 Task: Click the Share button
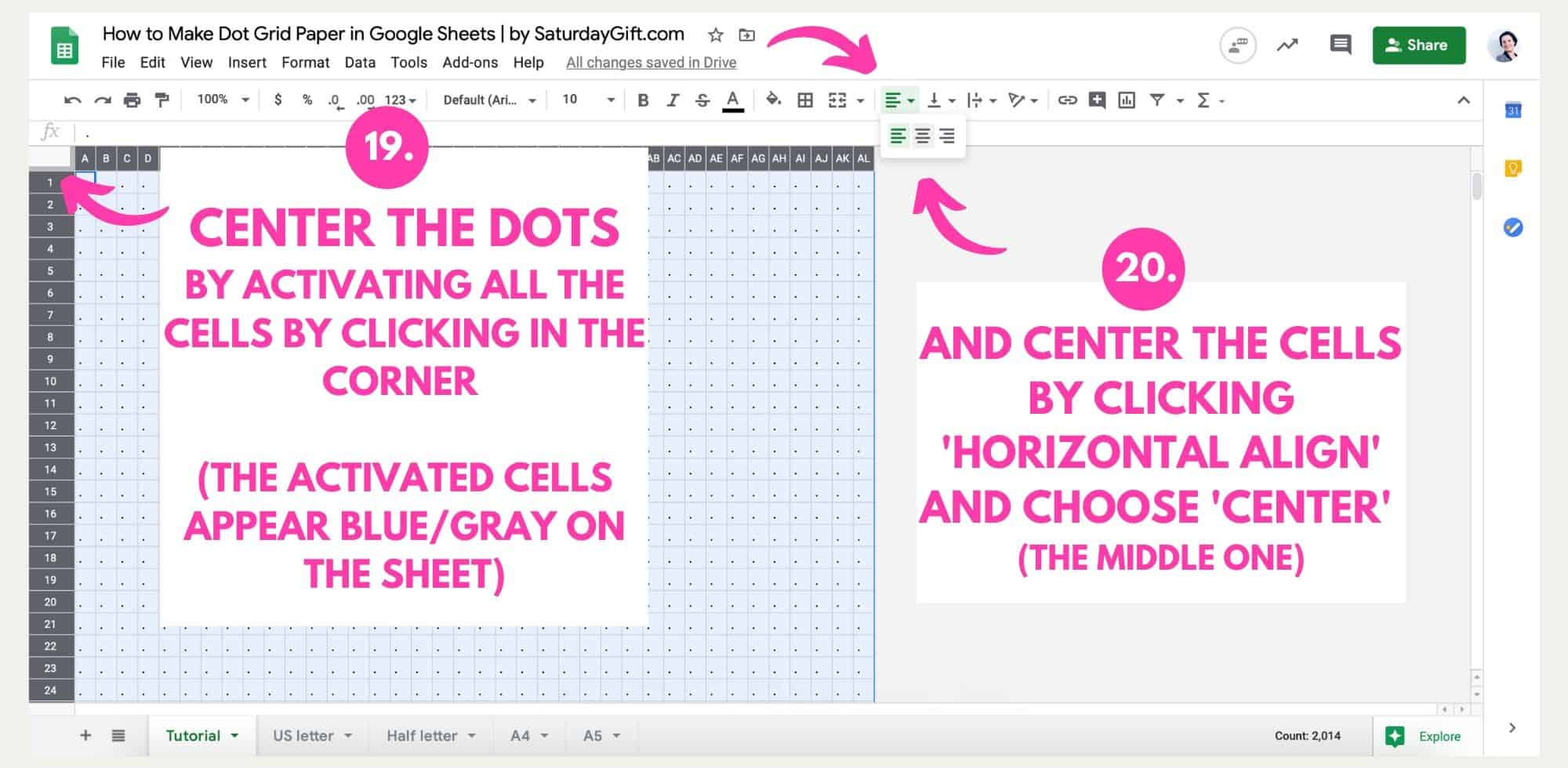1419,45
